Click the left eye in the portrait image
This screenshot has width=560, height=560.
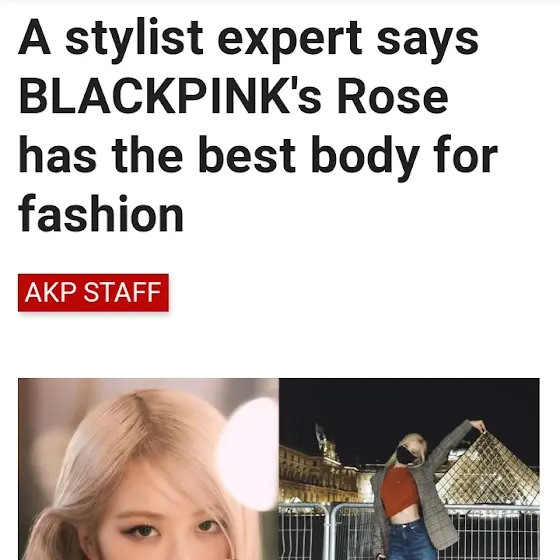[x=144, y=531]
